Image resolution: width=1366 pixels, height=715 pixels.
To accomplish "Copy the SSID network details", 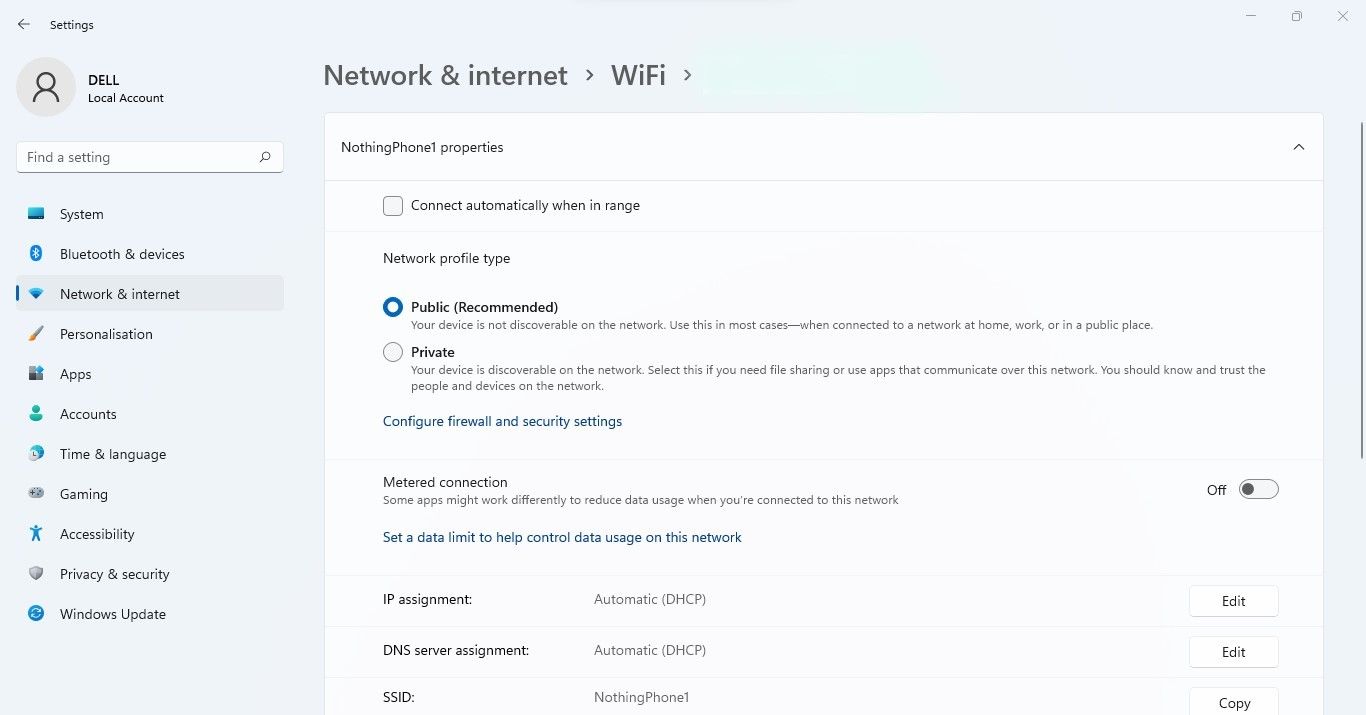I will (x=1233, y=702).
